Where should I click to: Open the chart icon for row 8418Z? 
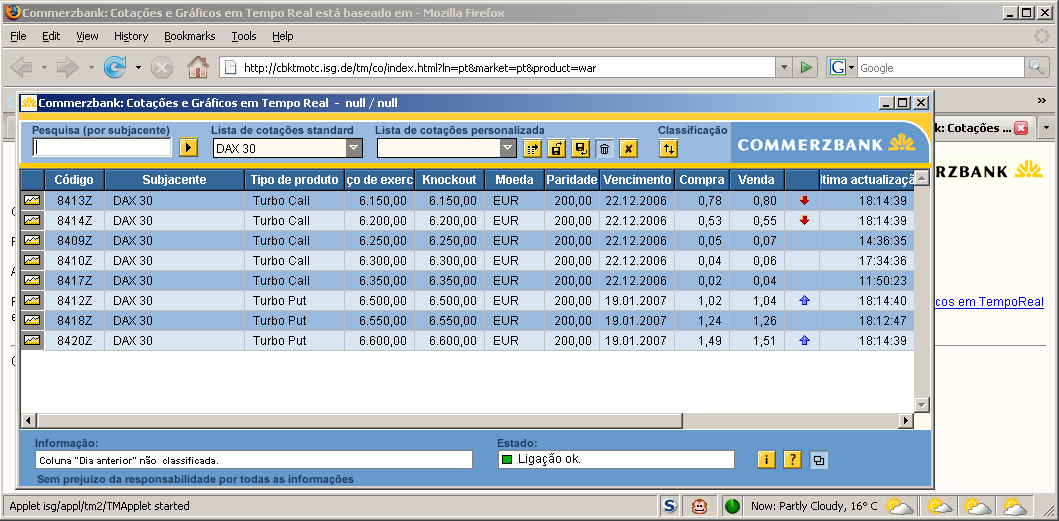[x=32, y=320]
